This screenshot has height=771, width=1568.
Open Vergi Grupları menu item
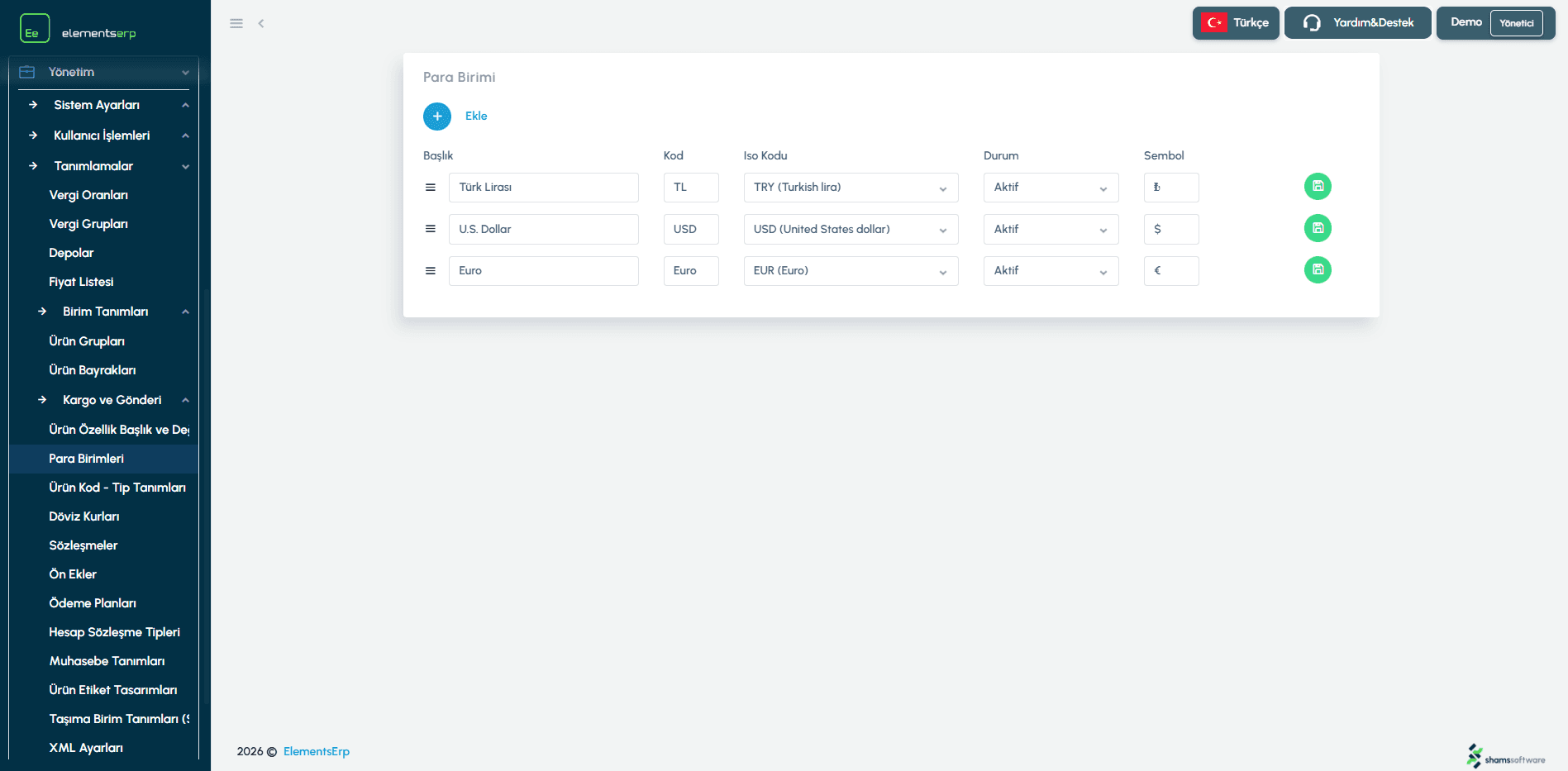[88, 224]
